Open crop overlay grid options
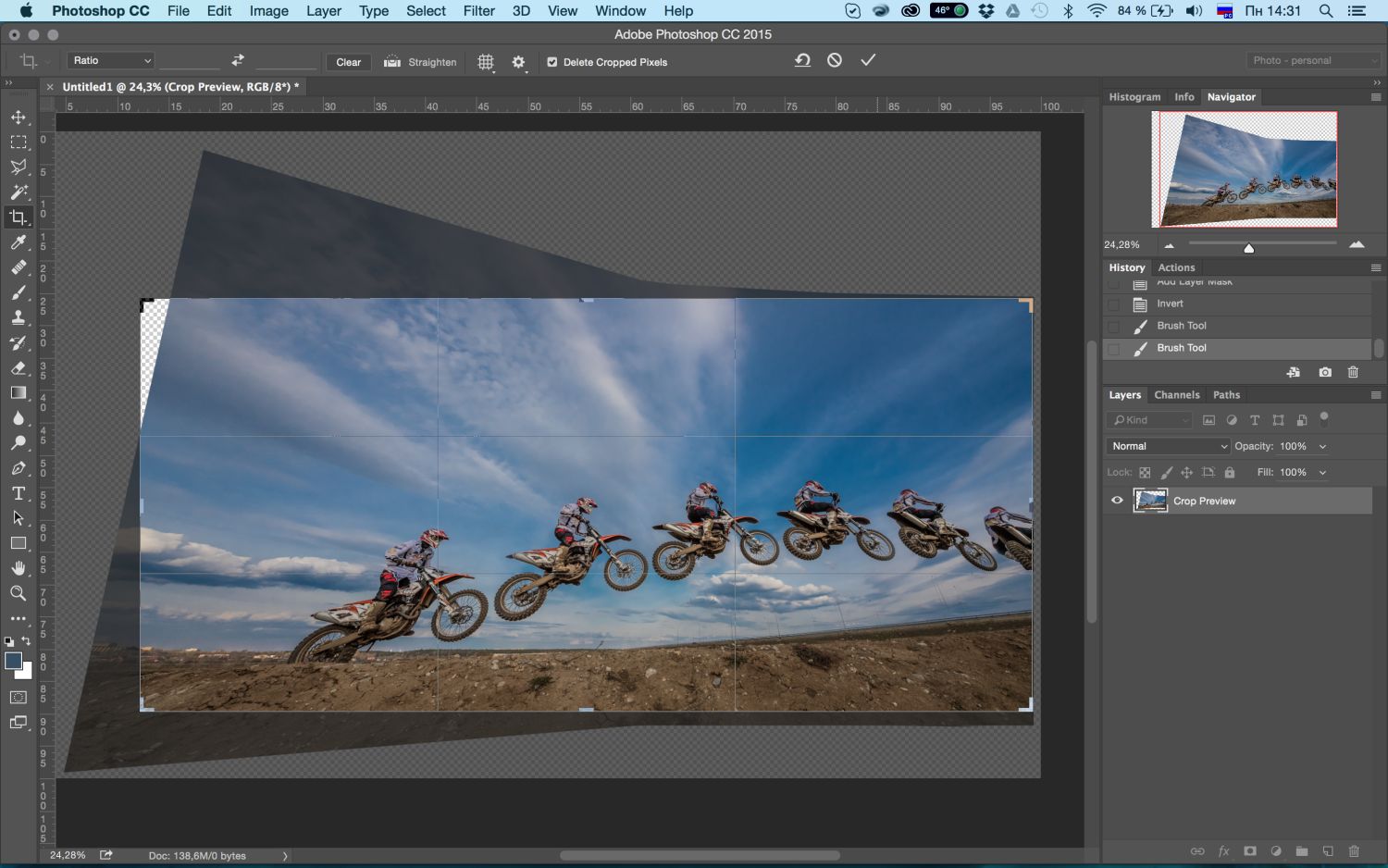The width and height of the screenshot is (1388, 868). pos(486,62)
